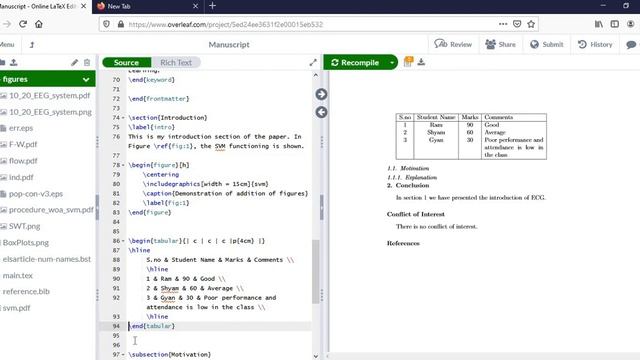Bookmark this page with the star icon
The image size is (640, 360).
tap(531, 24)
